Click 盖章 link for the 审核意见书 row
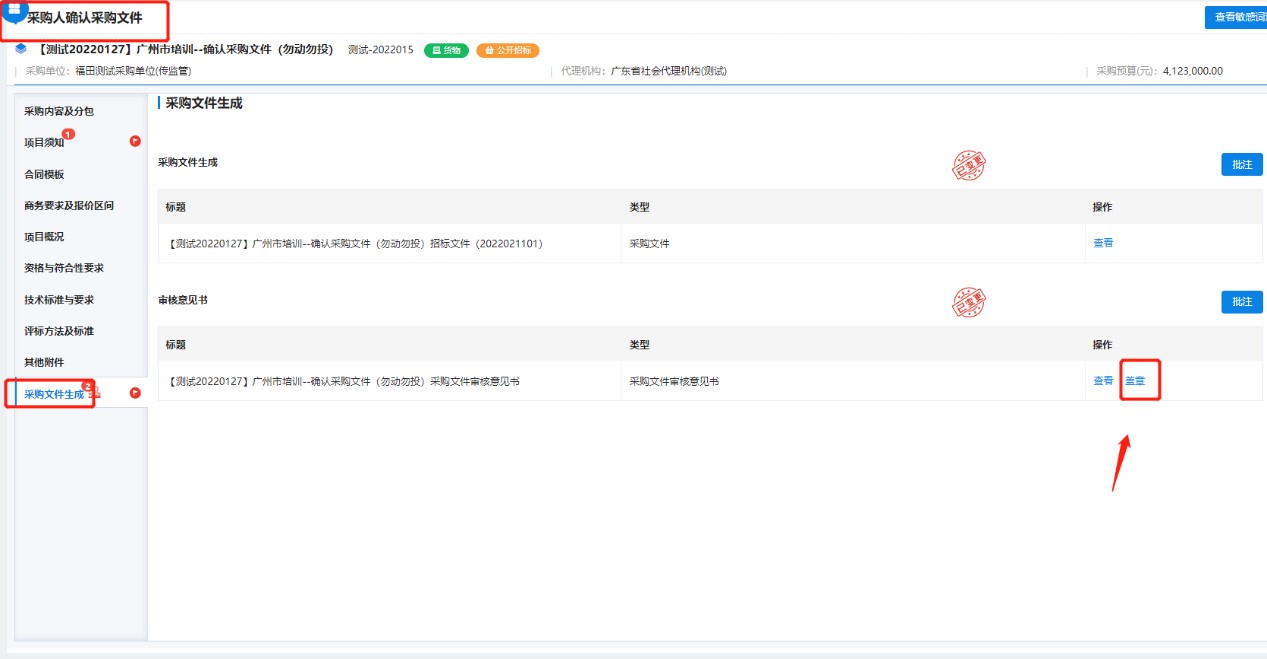 click(1135, 381)
